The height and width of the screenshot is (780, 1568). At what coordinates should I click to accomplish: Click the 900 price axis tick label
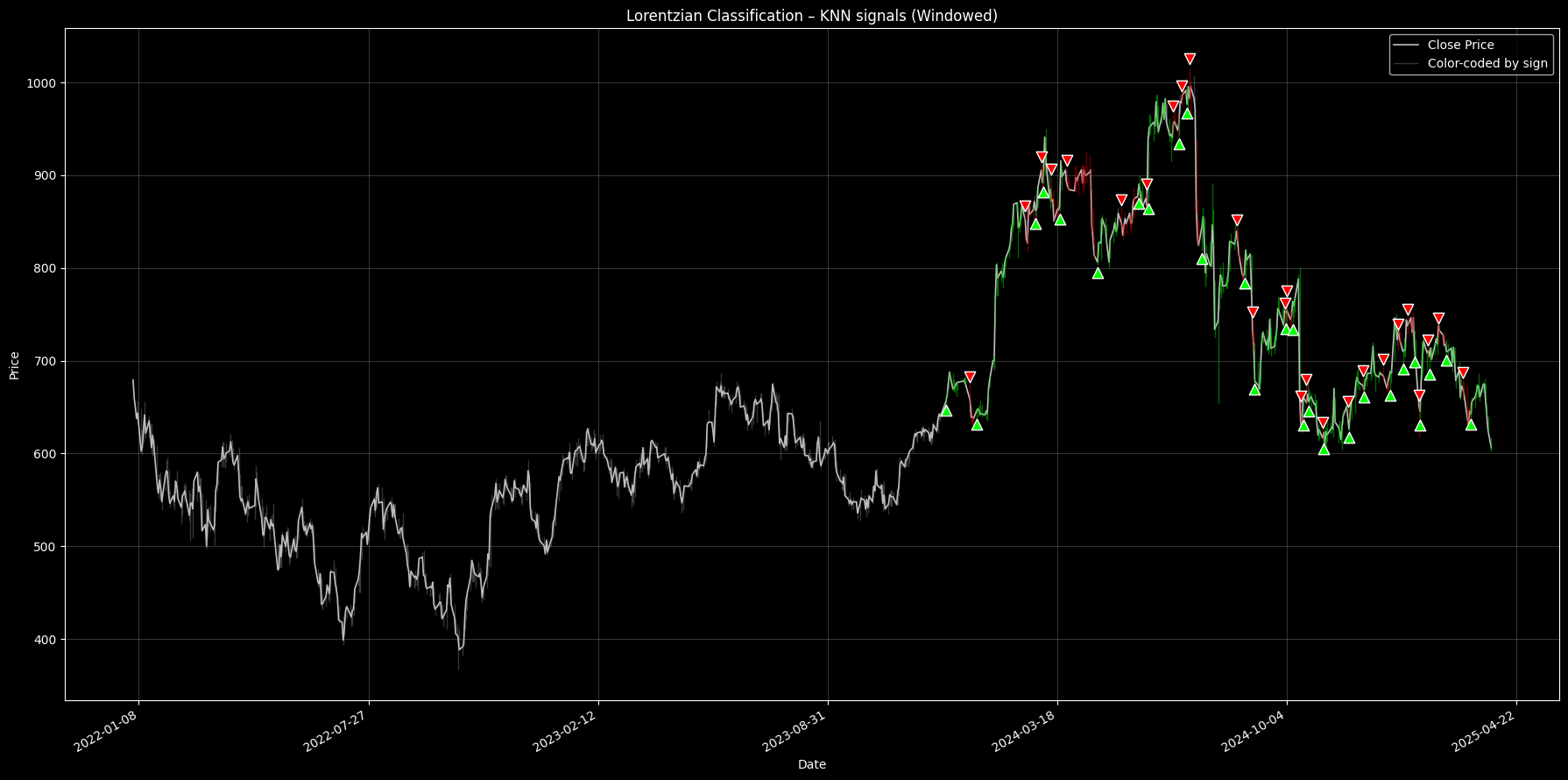coord(46,176)
